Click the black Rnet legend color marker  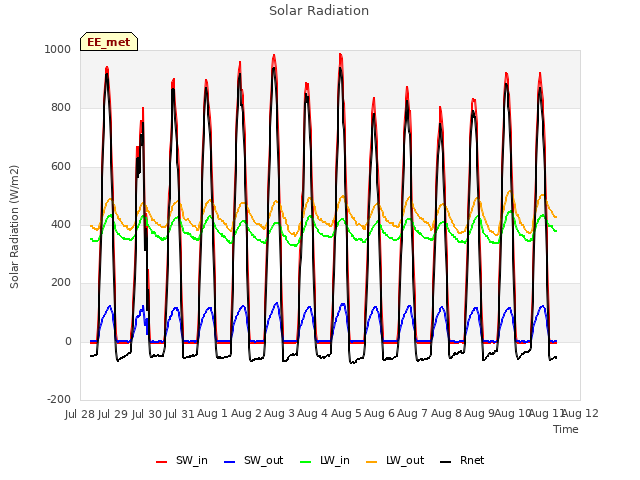click(446, 462)
